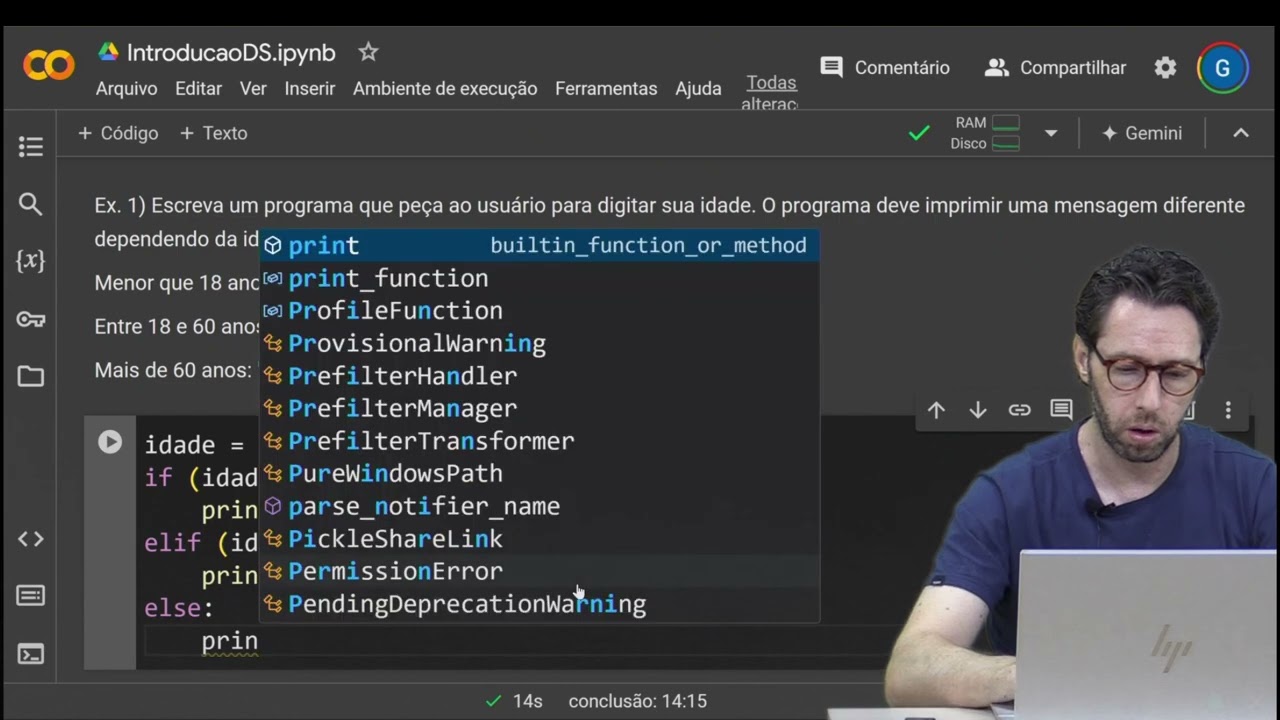The width and height of the screenshot is (1280, 720).
Task: Move cell up with the arrow icon
Action: 936,410
